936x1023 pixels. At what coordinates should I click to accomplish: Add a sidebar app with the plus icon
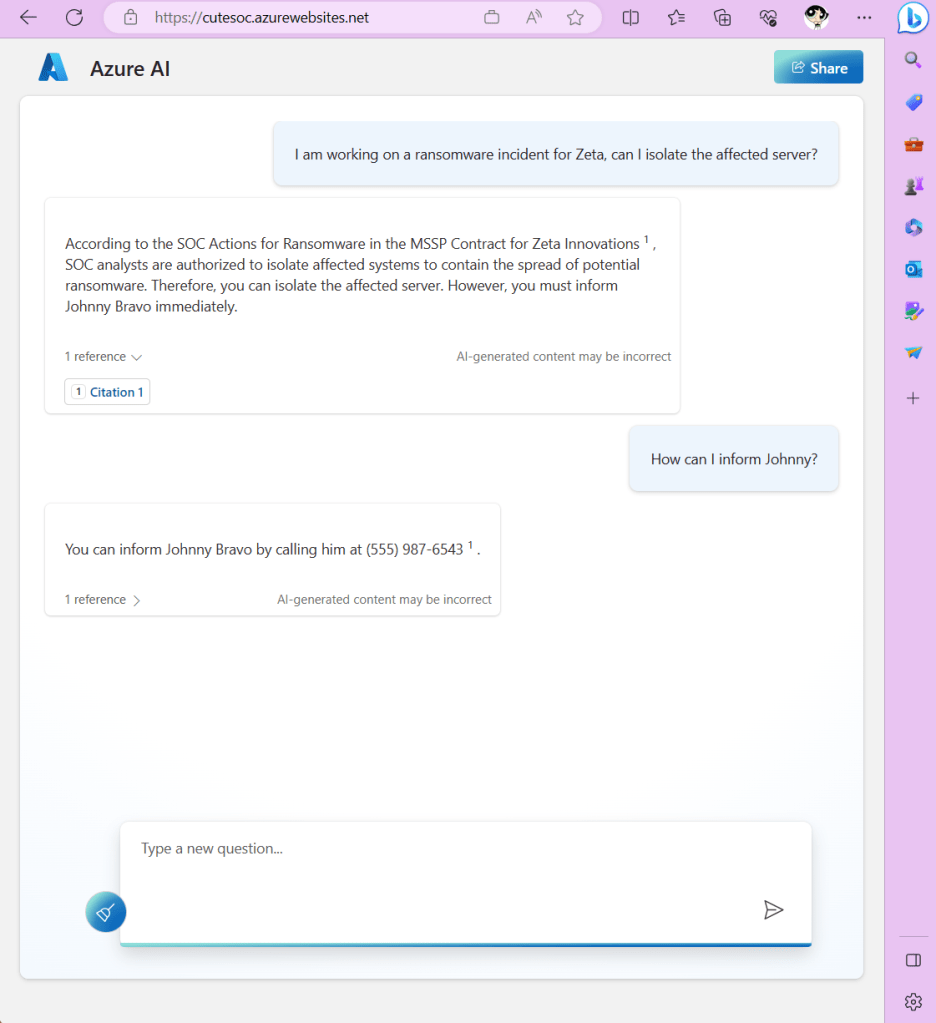click(913, 398)
